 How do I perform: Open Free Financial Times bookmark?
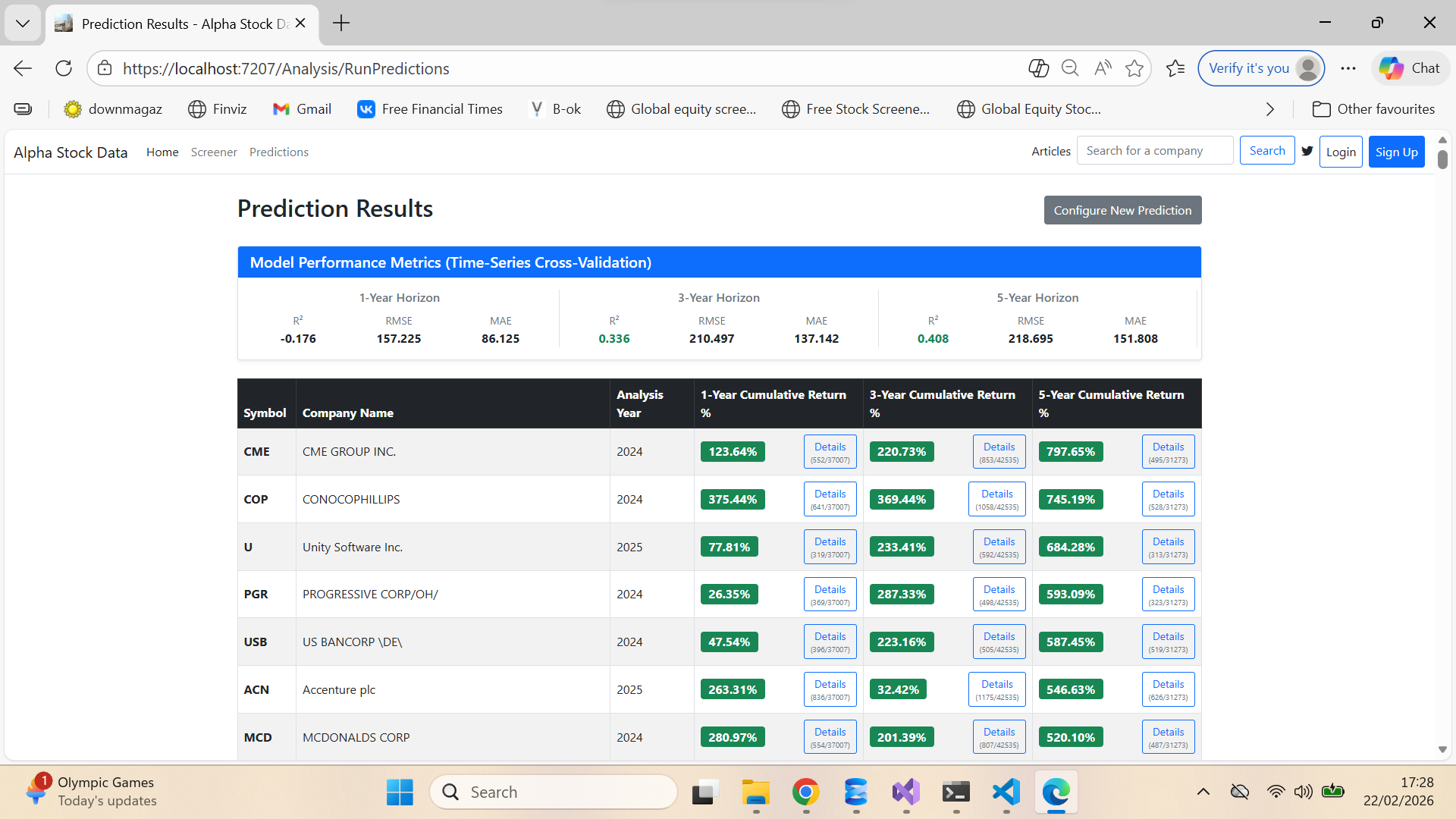430,109
